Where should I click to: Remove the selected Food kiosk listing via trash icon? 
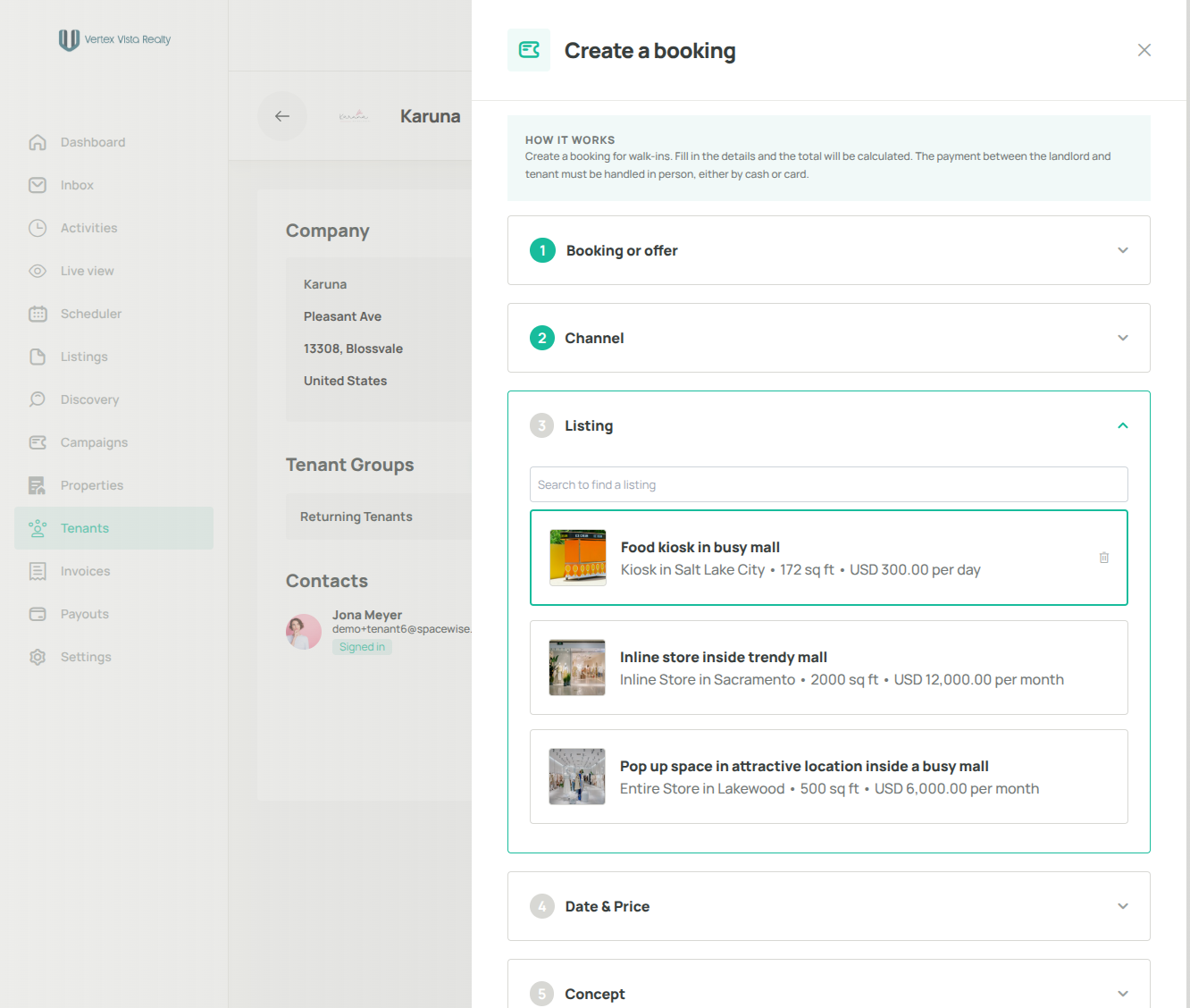[x=1104, y=558]
